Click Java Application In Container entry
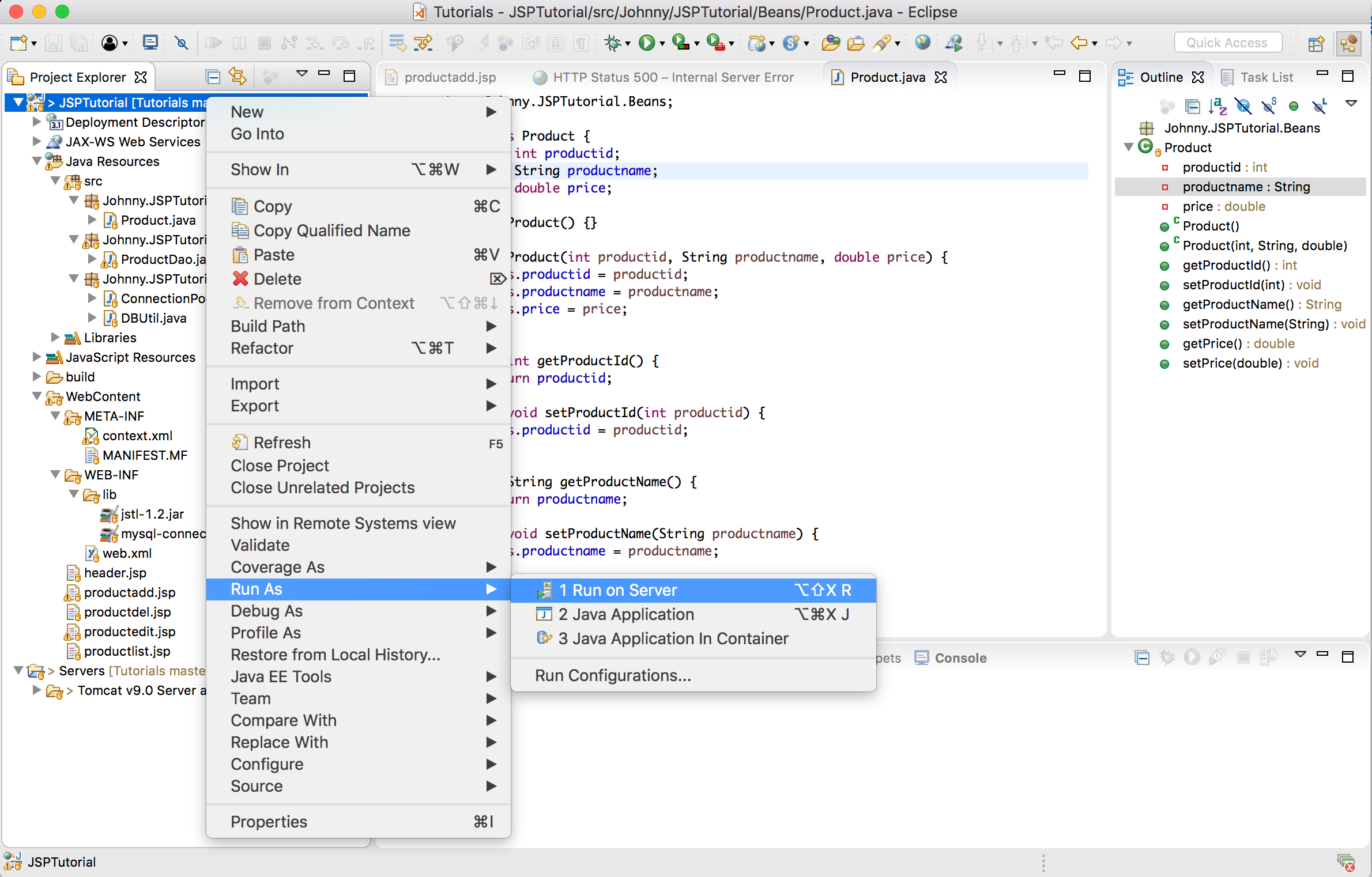The width and height of the screenshot is (1372, 877). click(693, 638)
